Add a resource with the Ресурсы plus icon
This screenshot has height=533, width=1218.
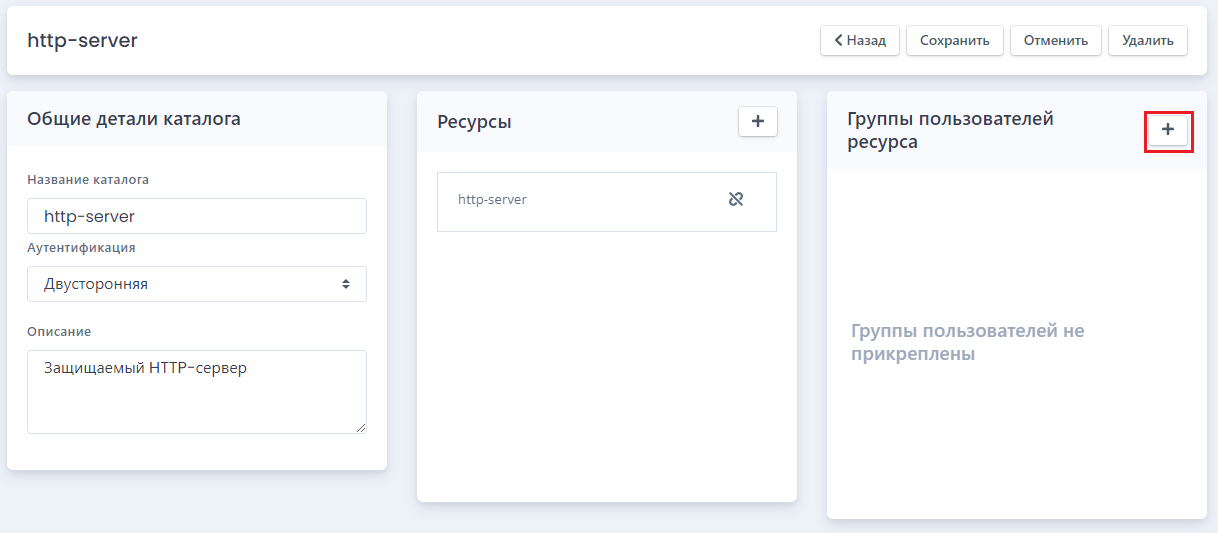click(757, 121)
